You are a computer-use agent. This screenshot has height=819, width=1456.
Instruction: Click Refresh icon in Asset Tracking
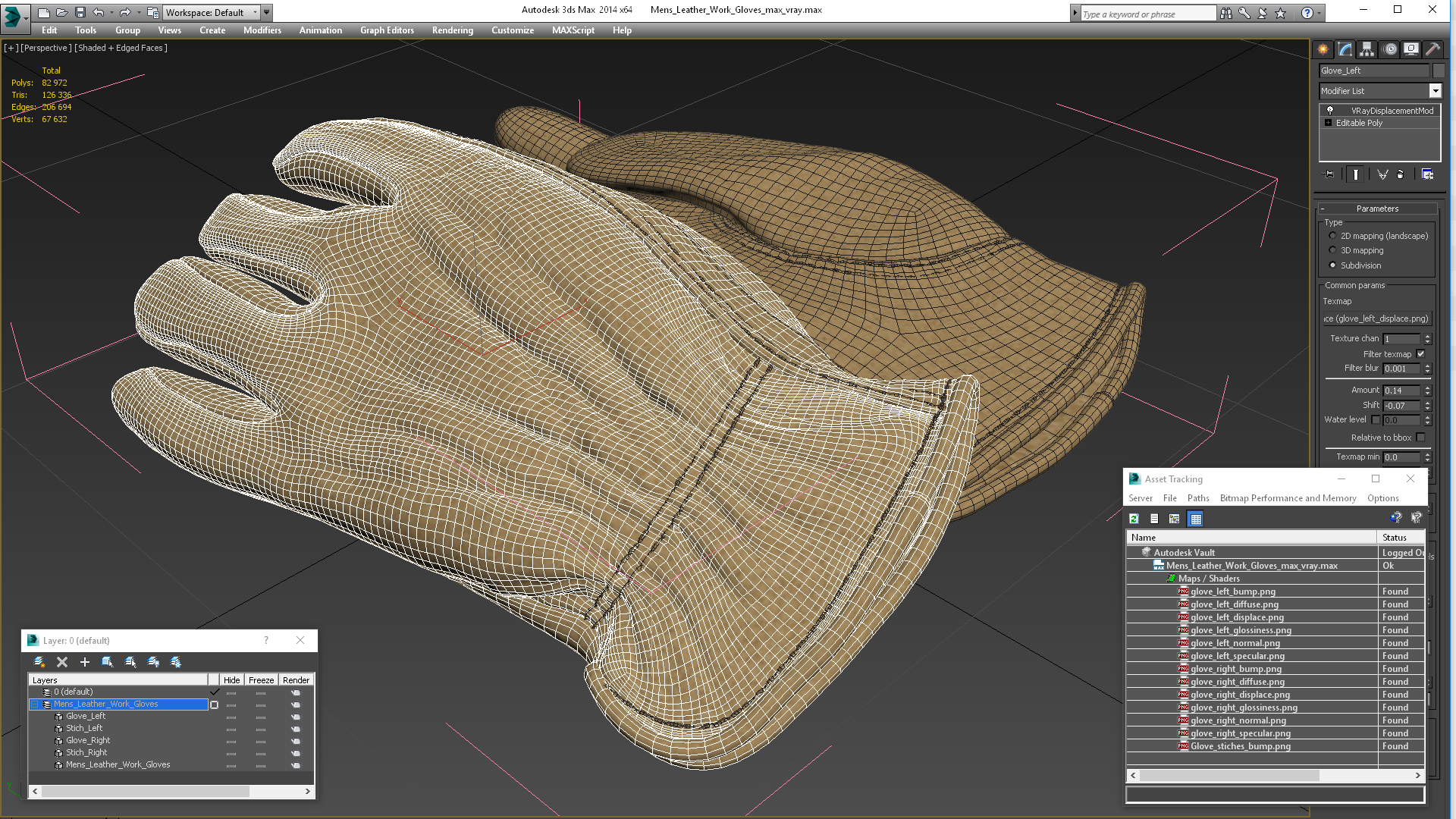click(1134, 519)
